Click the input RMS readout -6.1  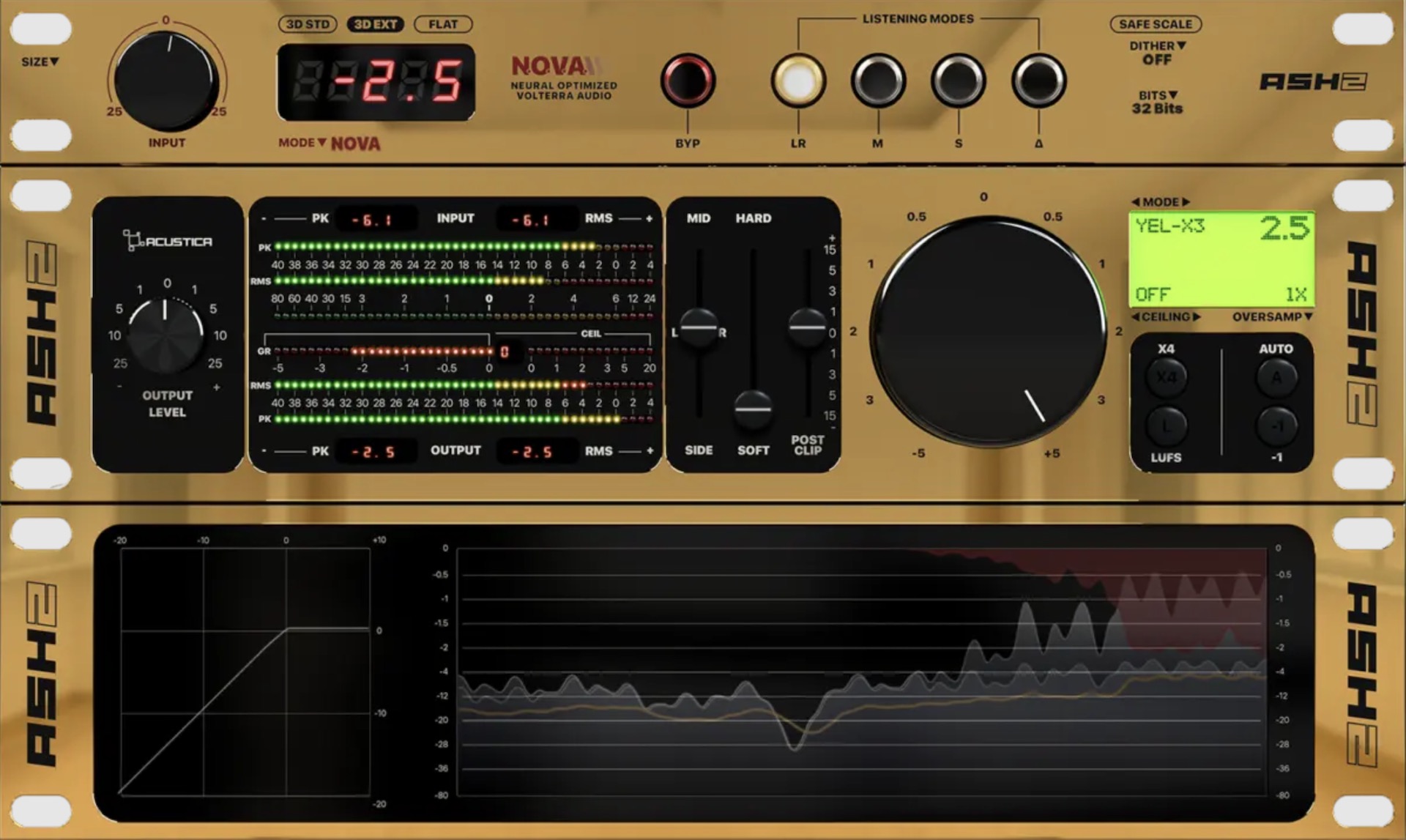click(x=536, y=219)
